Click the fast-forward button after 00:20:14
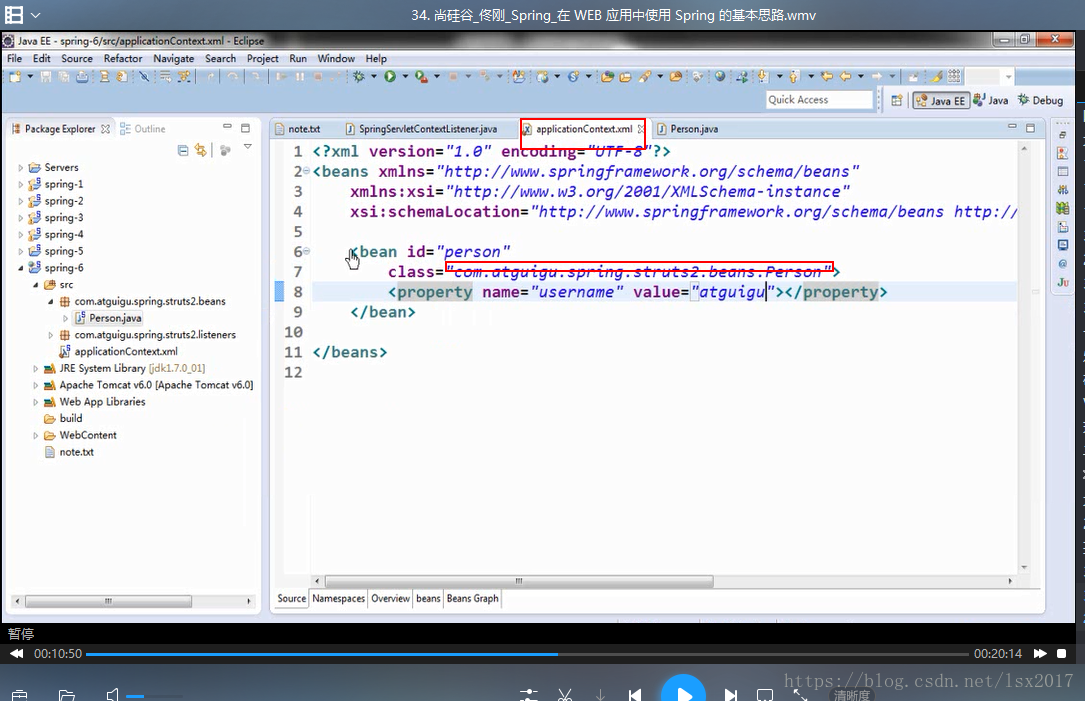1085x701 pixels. pos(1040,653)
